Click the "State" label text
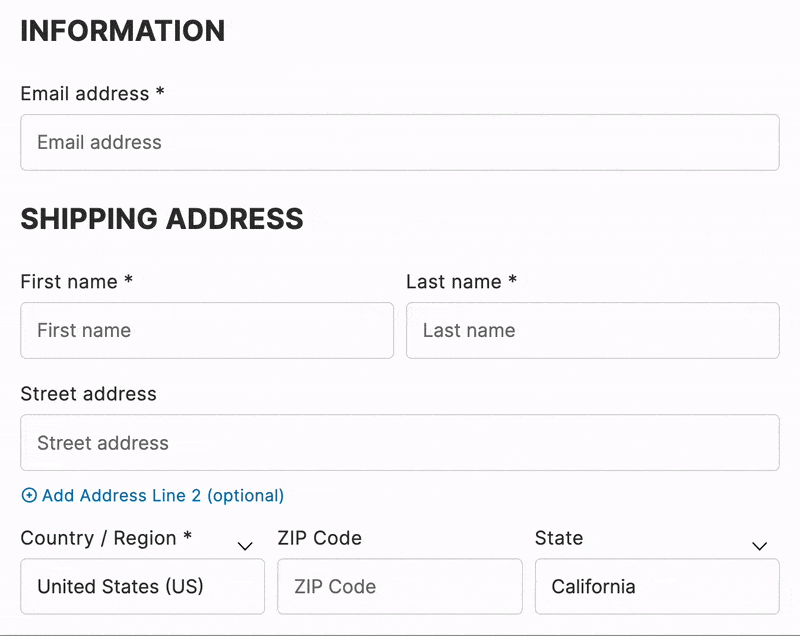This screenshot has width=800, height=636. (x=559, y=538)
